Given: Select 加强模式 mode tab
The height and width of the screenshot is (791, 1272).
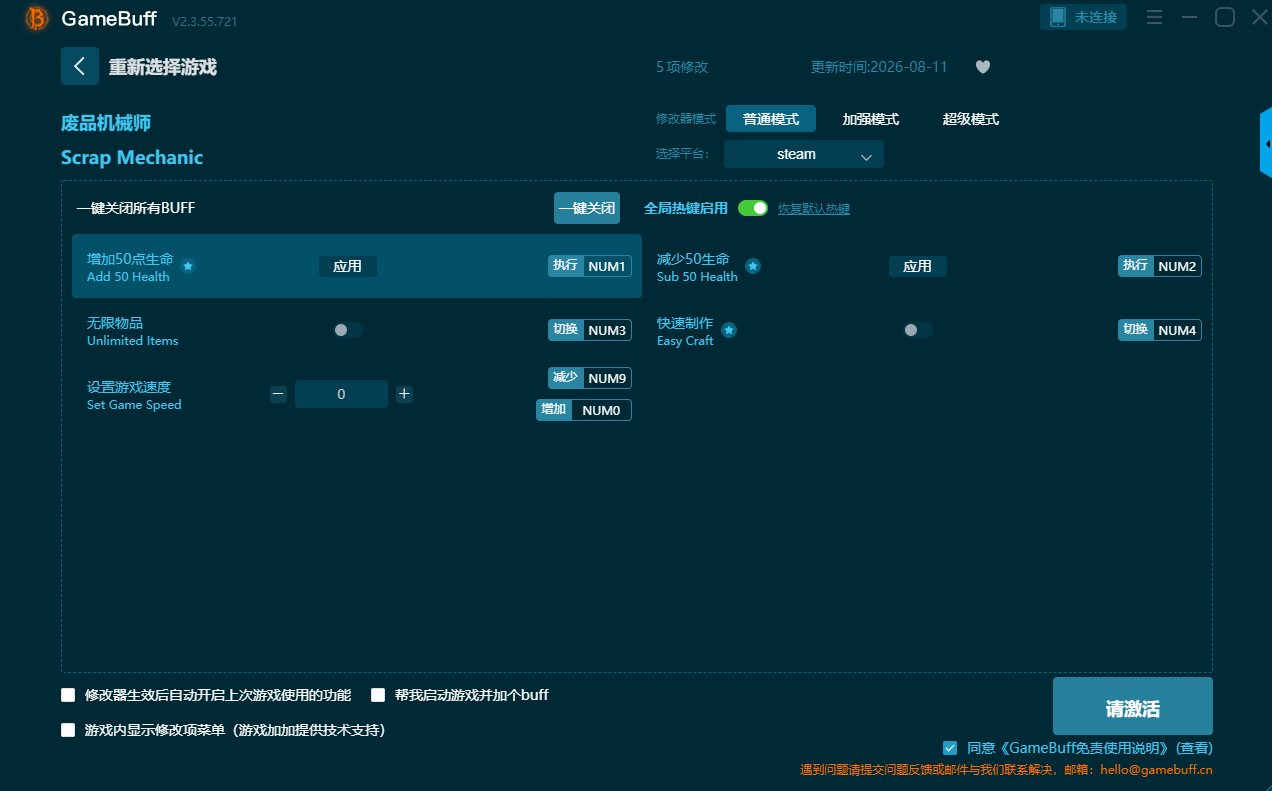Looking at the screenshot, I should coord(871,119).
